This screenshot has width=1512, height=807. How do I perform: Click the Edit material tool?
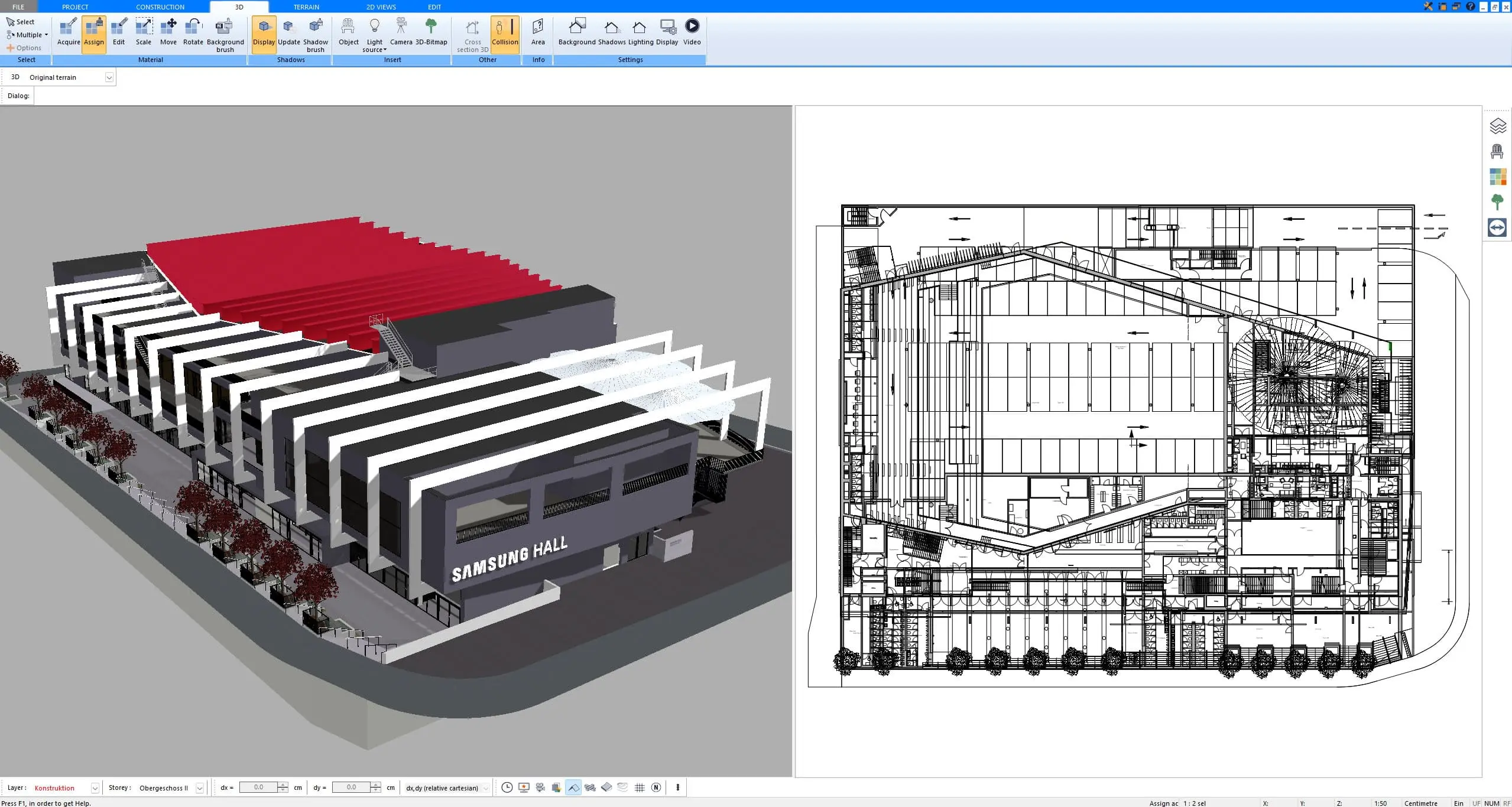119,32
